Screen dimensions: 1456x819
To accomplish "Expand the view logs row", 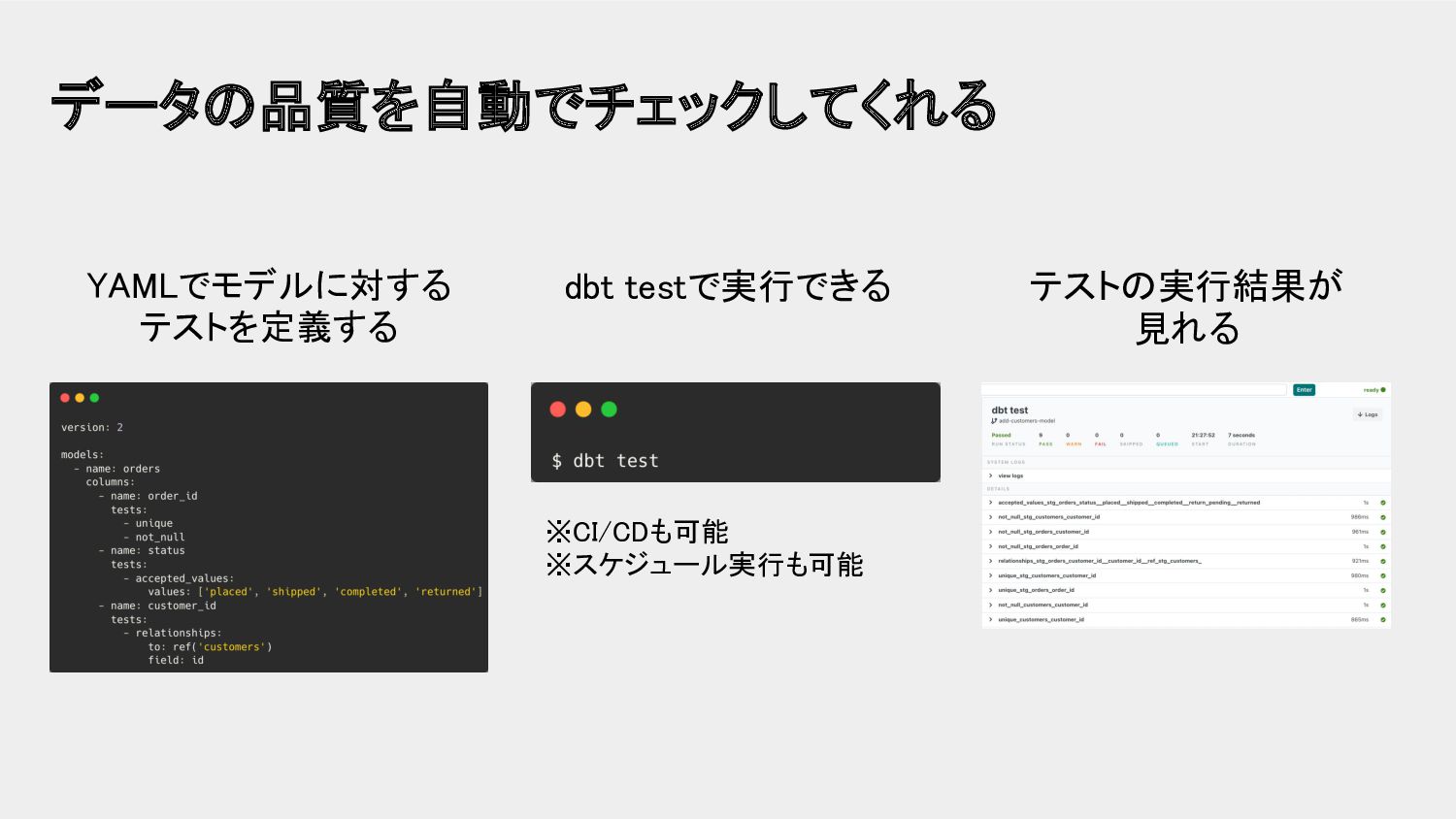I will coord(1186,475).
